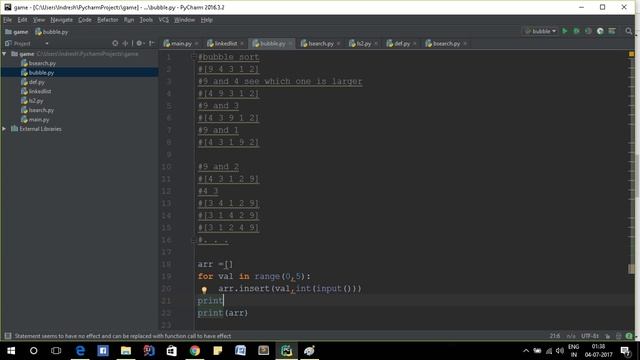Switch to PyCharm on taskbar
This screenshot has width=640, height=360.
(x=287, y=351)
